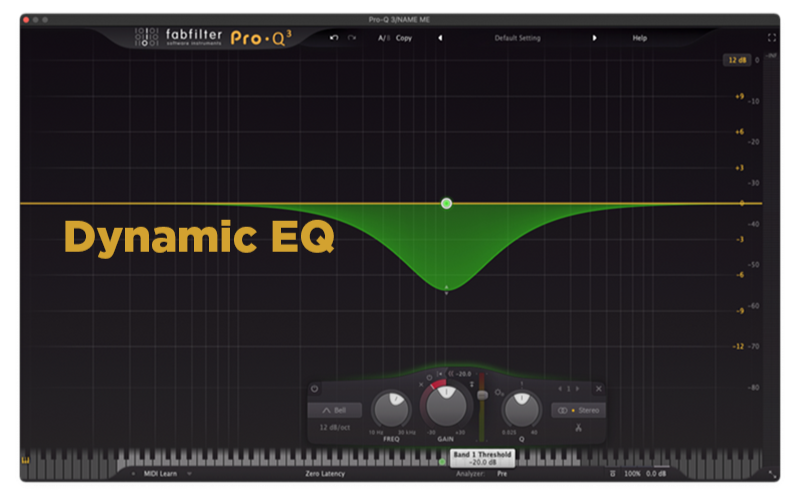Click the dynamic range X icon near gain knob
800x495 pixels.
[x=421, y=384]
